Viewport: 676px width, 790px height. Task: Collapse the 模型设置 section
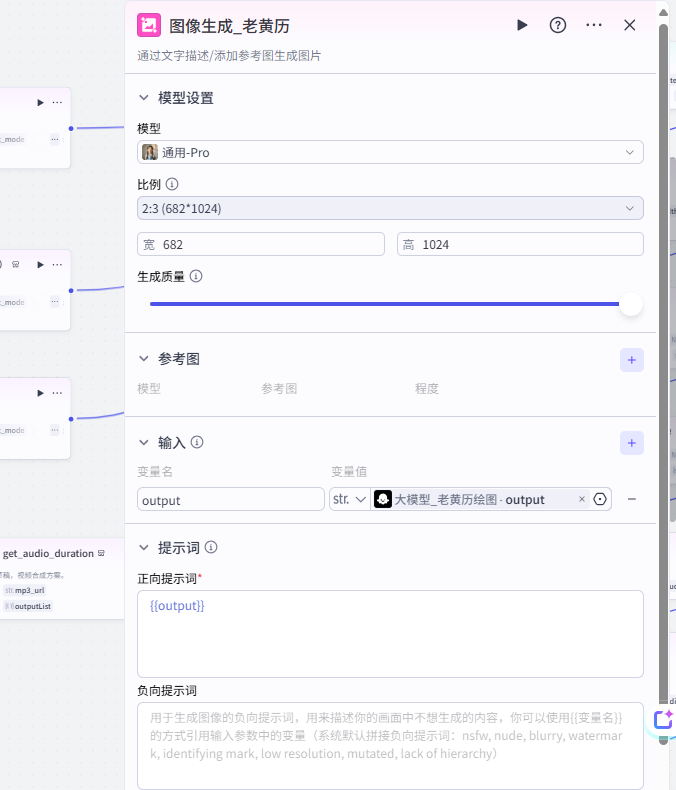click(x=143, y=98)
